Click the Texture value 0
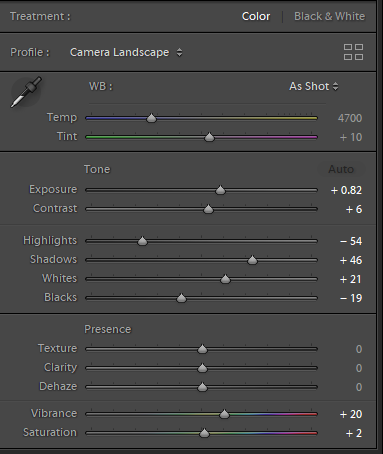Screen dimensions: 383x454 pyautogui.click(x=359, y=349)
